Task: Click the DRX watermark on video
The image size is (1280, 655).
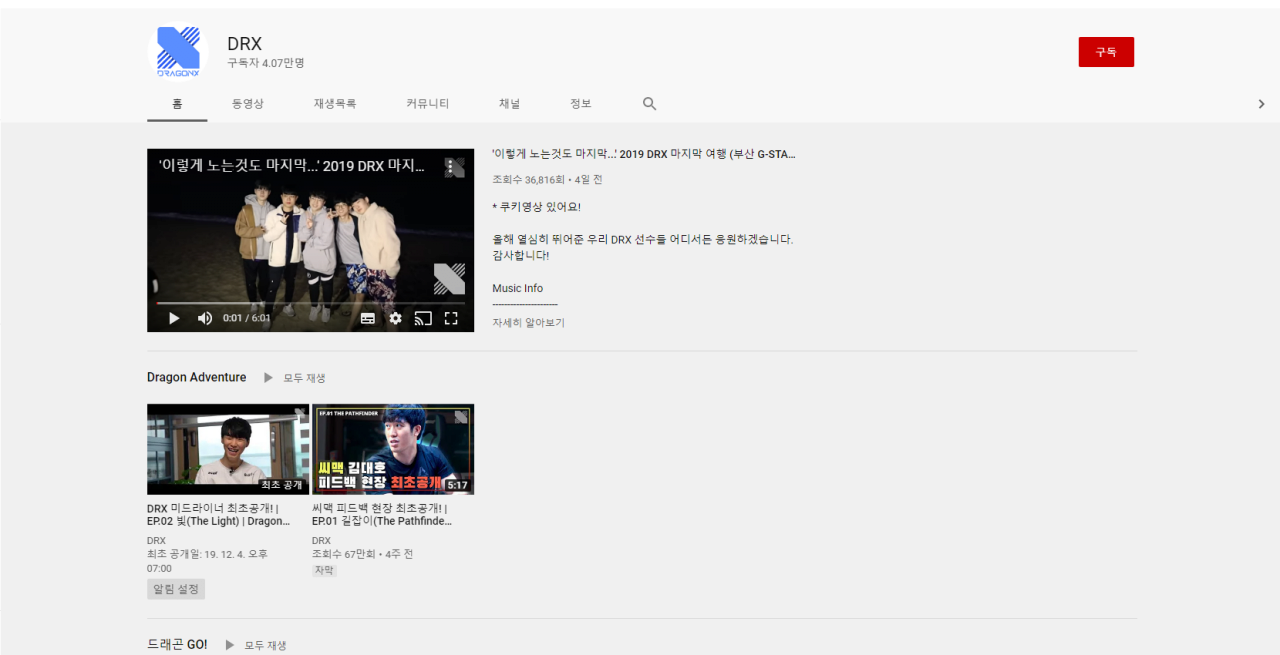Action: [x=449, y=279]
